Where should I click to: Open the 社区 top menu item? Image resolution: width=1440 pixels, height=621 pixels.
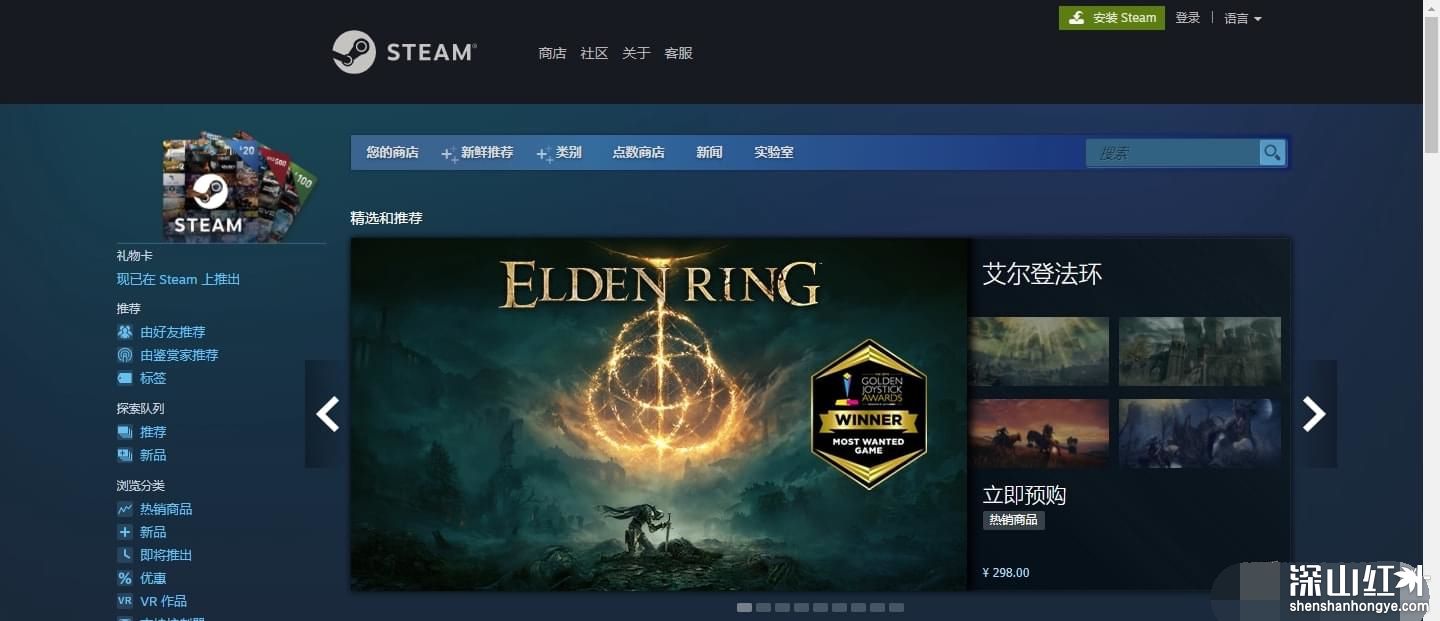[x=594, y=53]
